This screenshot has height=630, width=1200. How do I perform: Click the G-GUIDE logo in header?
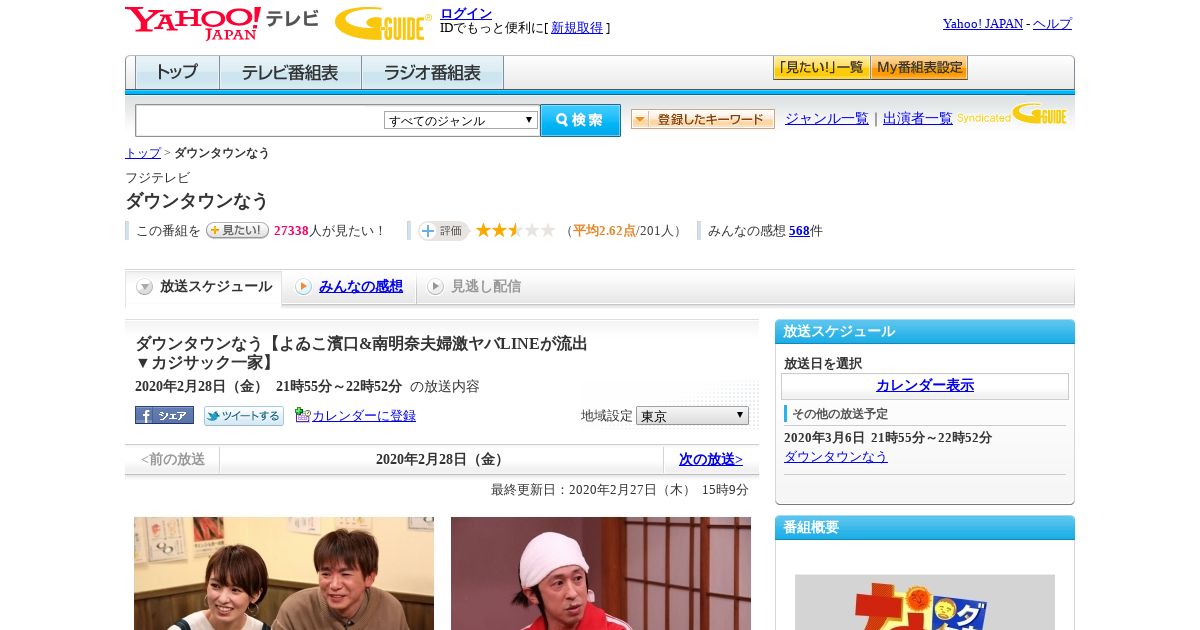click(383, 24)
